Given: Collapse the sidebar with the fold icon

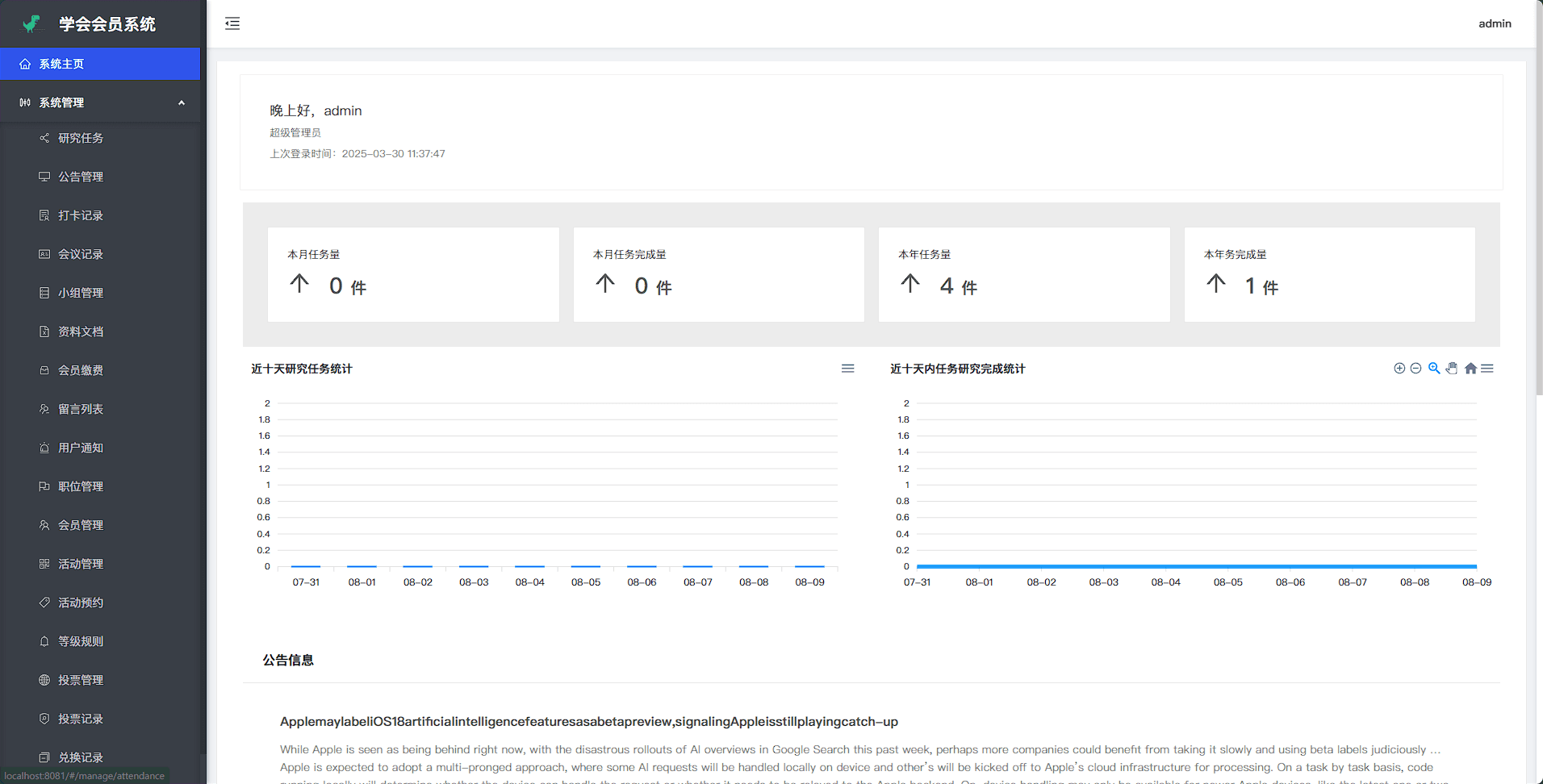Looking at the screenshot, I should pyautogui.click(x=232, y=23).
